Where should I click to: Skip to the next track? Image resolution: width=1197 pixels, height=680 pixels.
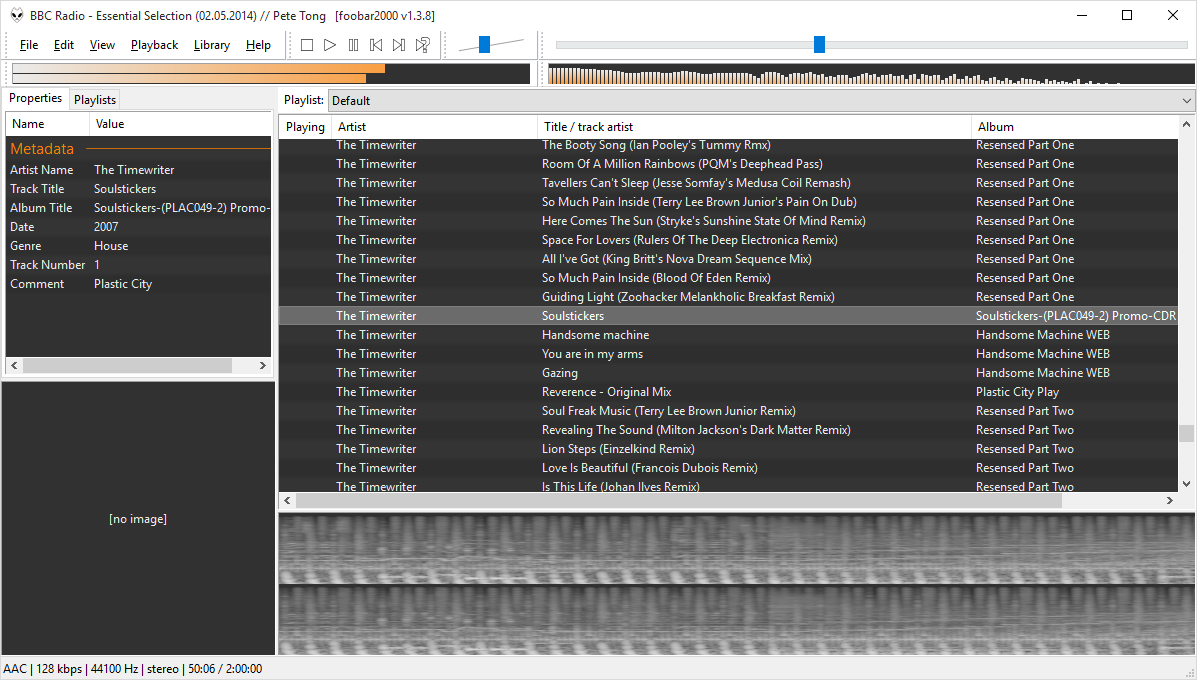tap(399, 45)
